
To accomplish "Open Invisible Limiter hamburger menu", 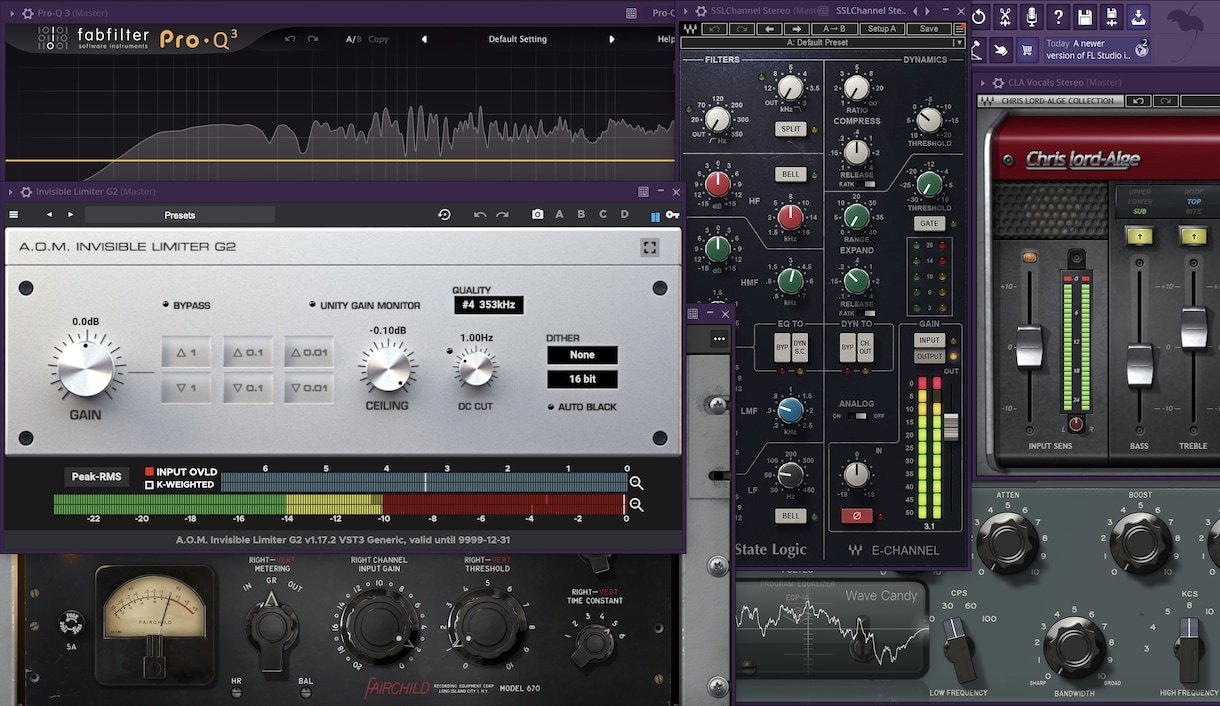I will pyautogui.click(x=14, y=215).
